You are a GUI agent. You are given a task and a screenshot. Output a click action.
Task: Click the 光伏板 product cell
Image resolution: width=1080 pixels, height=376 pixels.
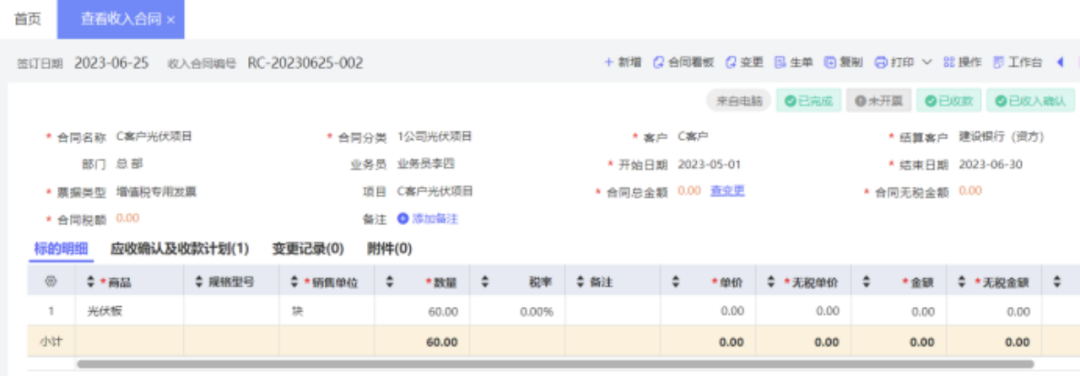tap(129, 311)
